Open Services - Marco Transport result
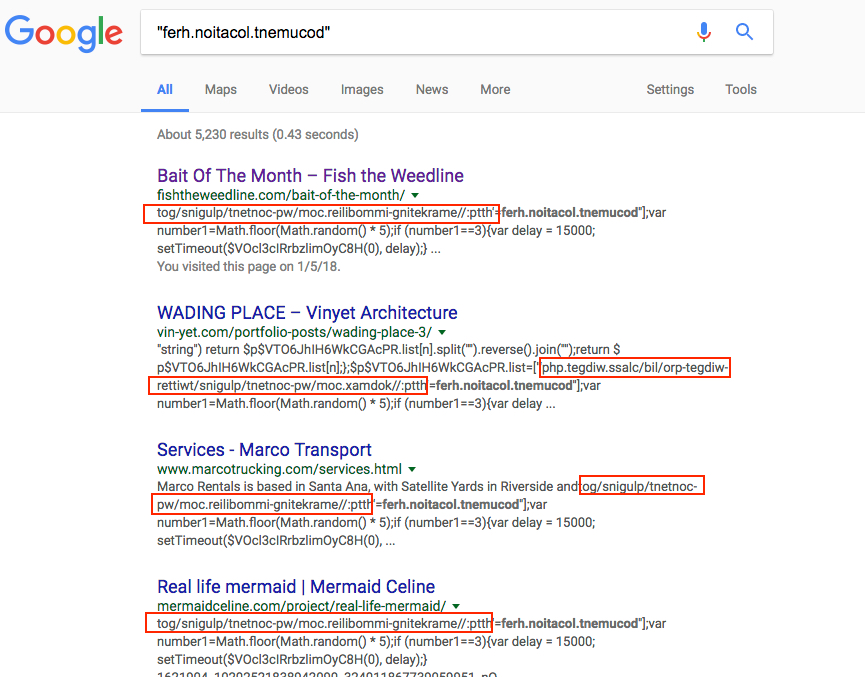This screenshot has width=865, height=677. (264, 450)
